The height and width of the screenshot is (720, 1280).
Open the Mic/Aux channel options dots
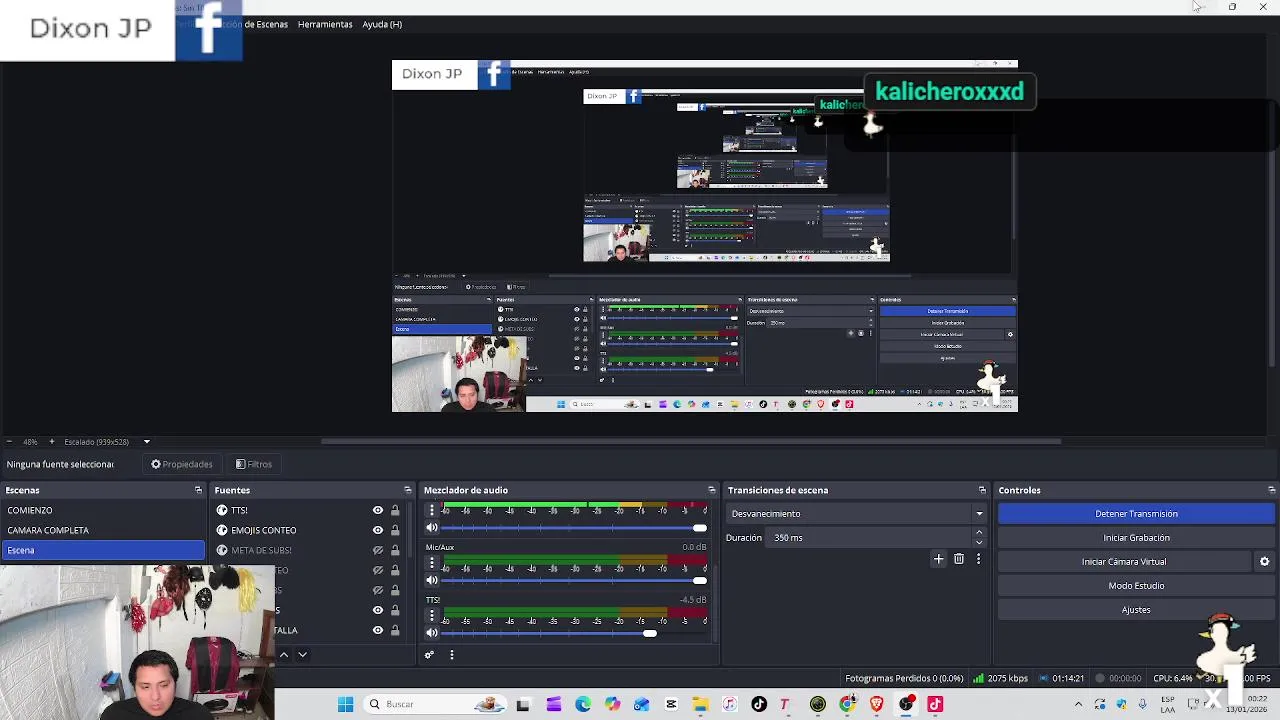pos(432,563)
